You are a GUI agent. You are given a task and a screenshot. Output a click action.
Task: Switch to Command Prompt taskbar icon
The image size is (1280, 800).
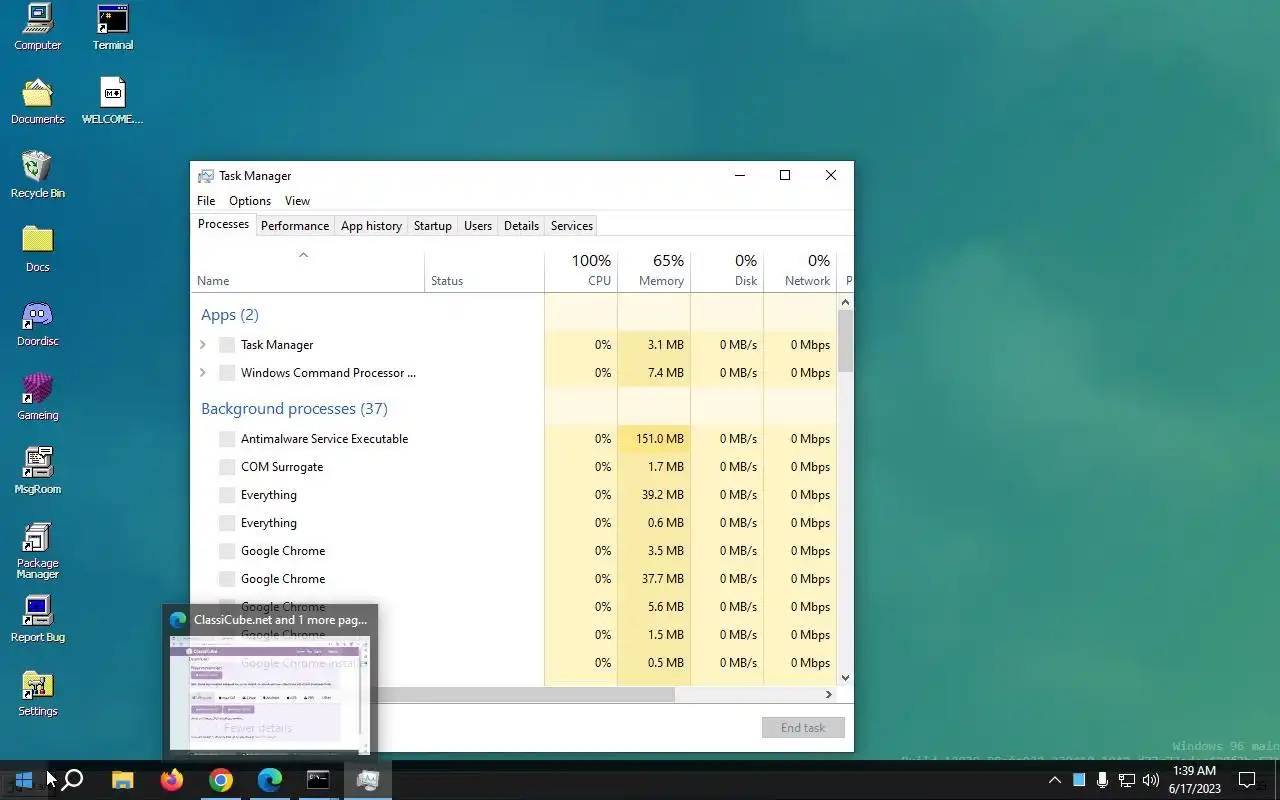click(318, 780)
